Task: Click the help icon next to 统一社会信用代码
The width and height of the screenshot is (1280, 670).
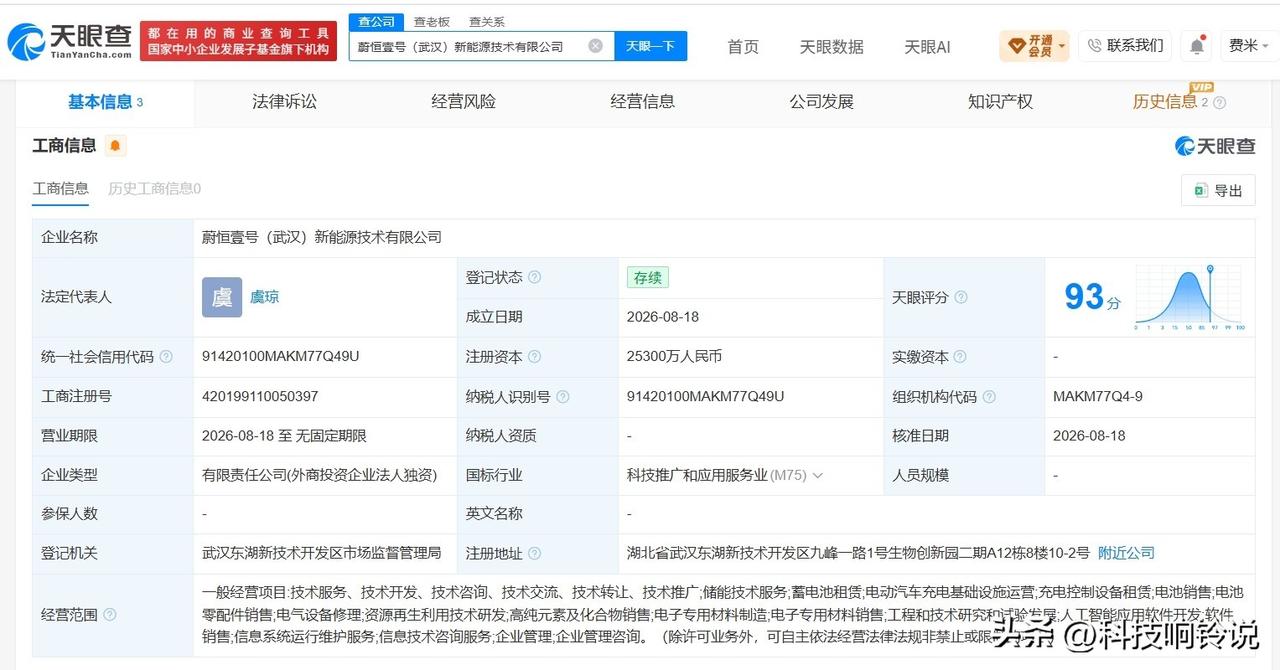Action: point(166,357)
